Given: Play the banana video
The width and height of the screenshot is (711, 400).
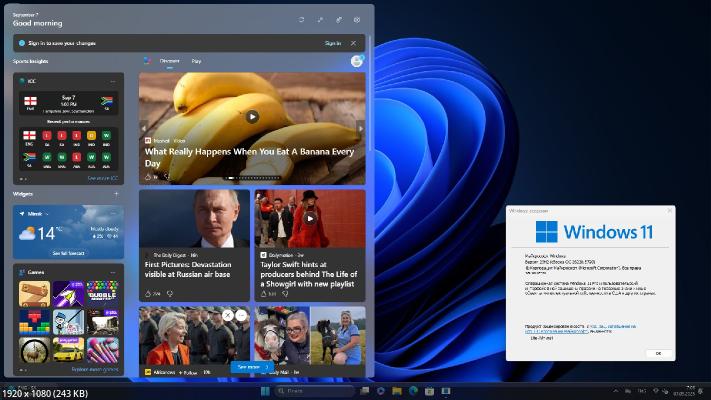Looking at the screenshot, I should (252, 116).
